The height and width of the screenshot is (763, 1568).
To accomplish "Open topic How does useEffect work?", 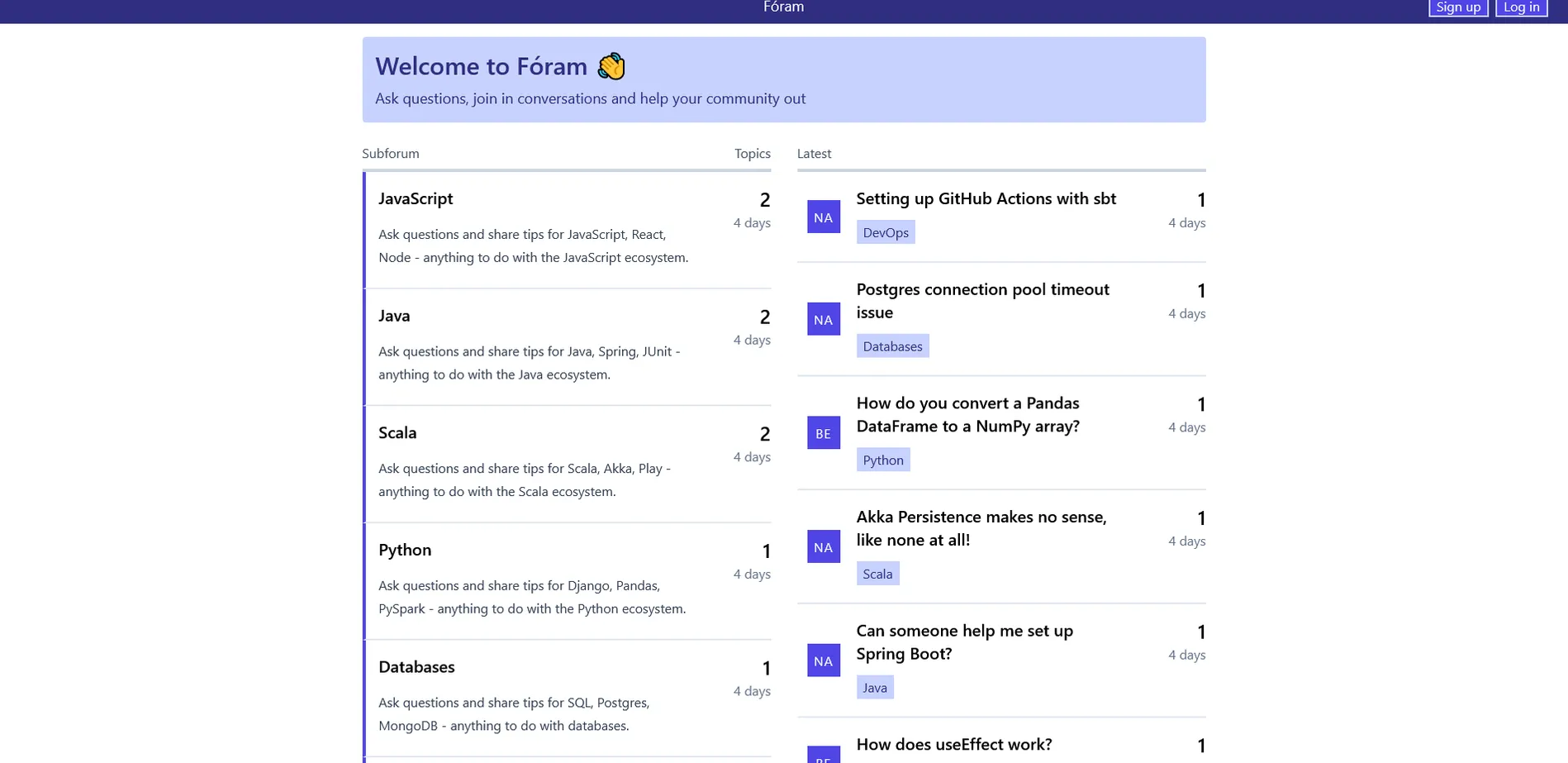I will [954, 744].
